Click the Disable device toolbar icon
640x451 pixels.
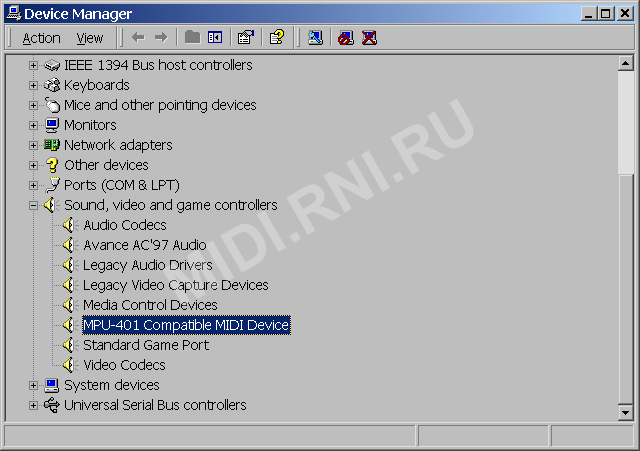click(x=346, y=38)
